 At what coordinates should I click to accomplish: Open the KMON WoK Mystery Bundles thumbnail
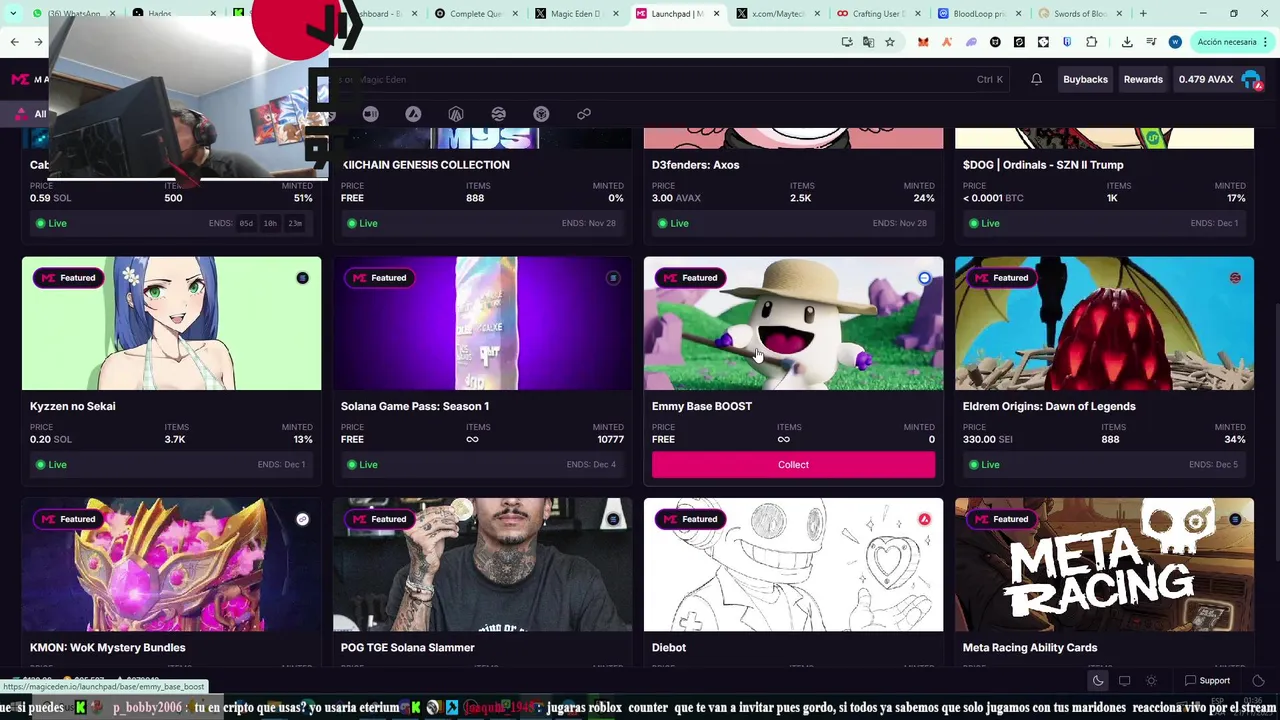172,564
